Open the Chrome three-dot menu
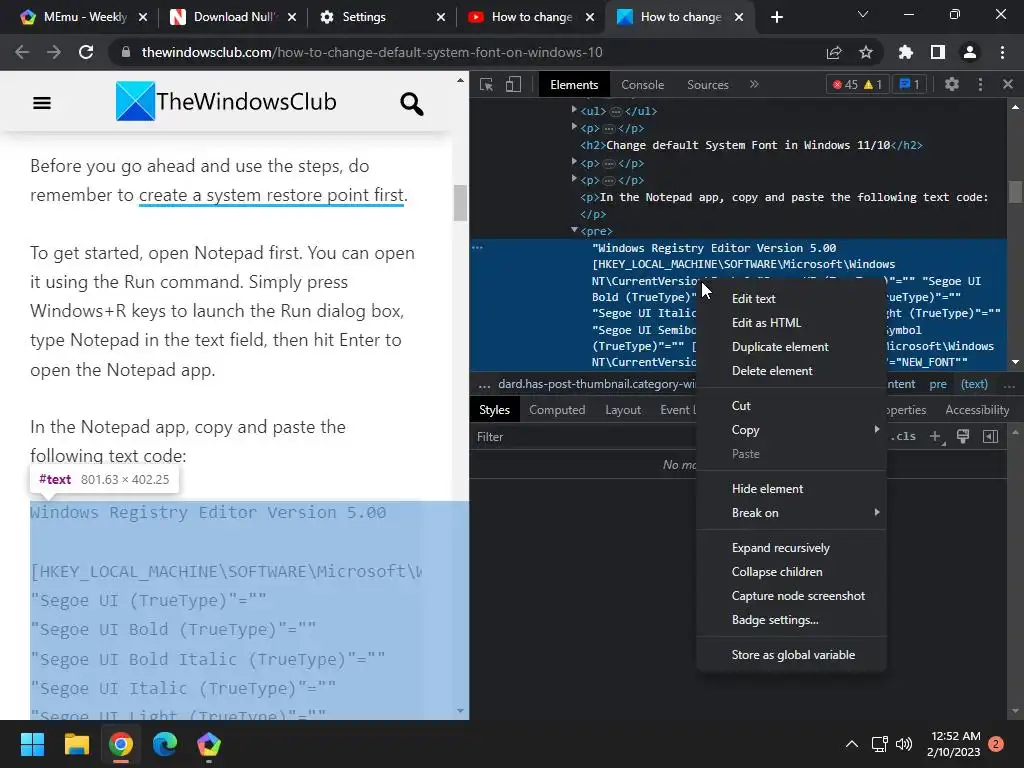This screenshot has width=1024, height=768. 1002,52
